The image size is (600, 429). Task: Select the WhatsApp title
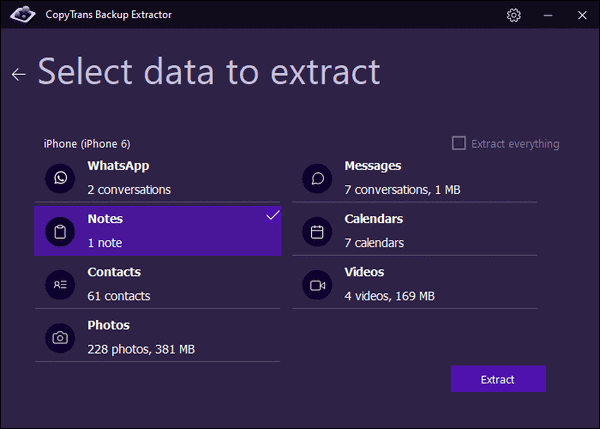click(118, 166)
